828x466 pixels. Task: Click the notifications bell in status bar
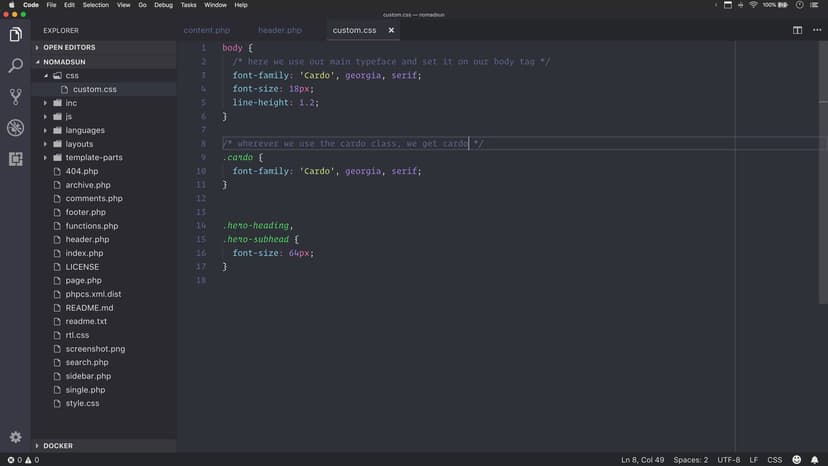coord(815,460)
